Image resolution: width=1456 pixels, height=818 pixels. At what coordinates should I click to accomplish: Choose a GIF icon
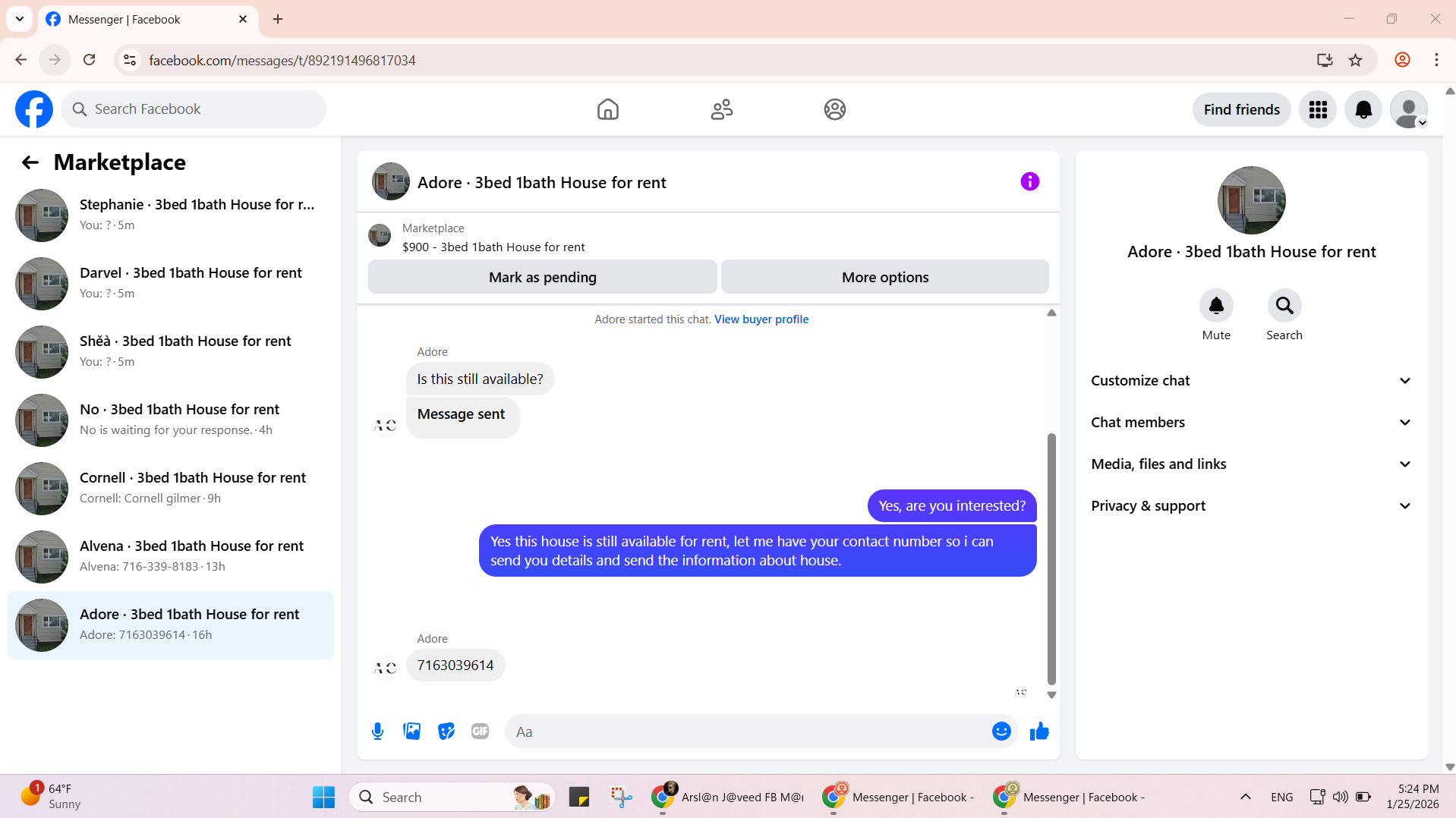click(480, 731)
